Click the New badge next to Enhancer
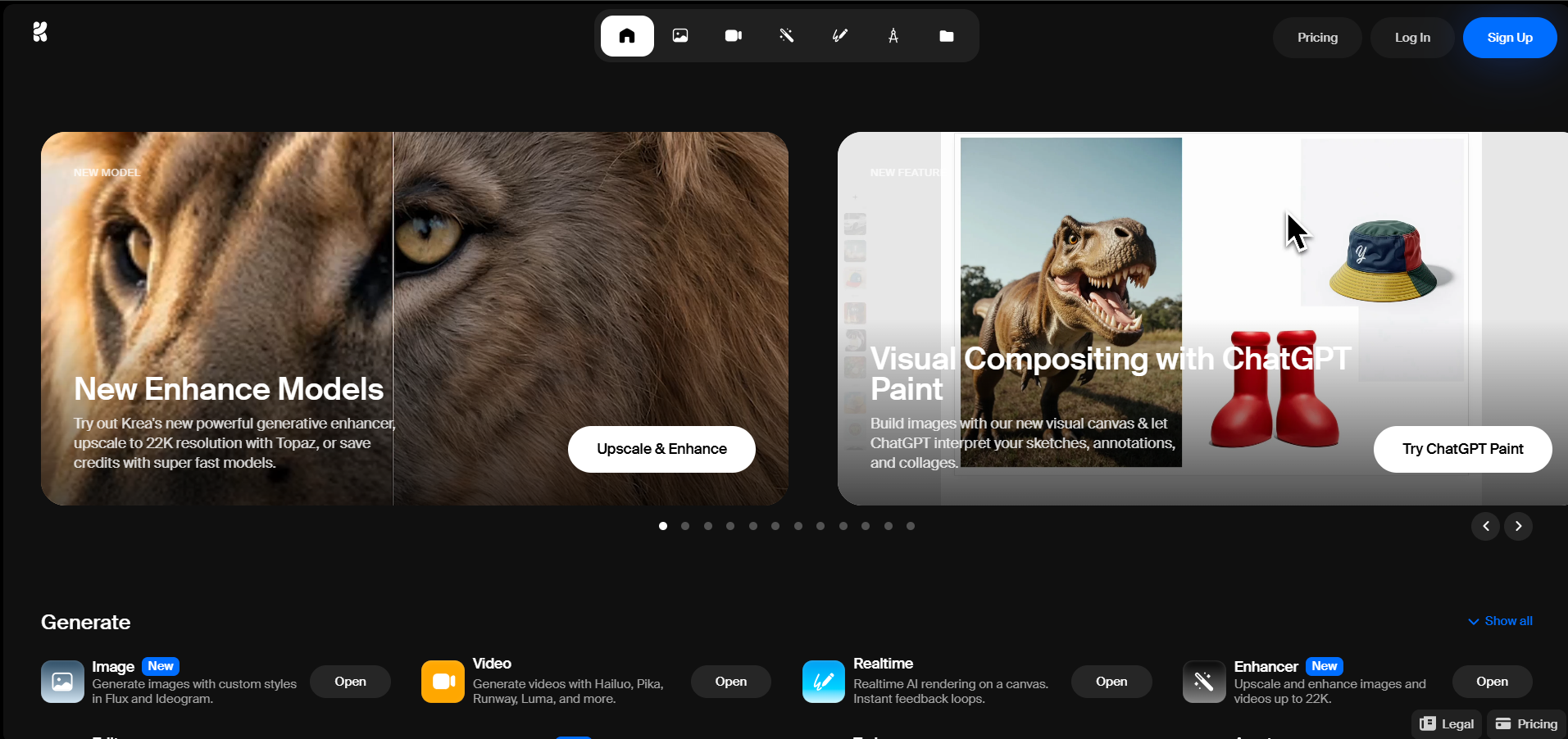This screenshot has height=739, width=1568. [x=1324, y=666]
